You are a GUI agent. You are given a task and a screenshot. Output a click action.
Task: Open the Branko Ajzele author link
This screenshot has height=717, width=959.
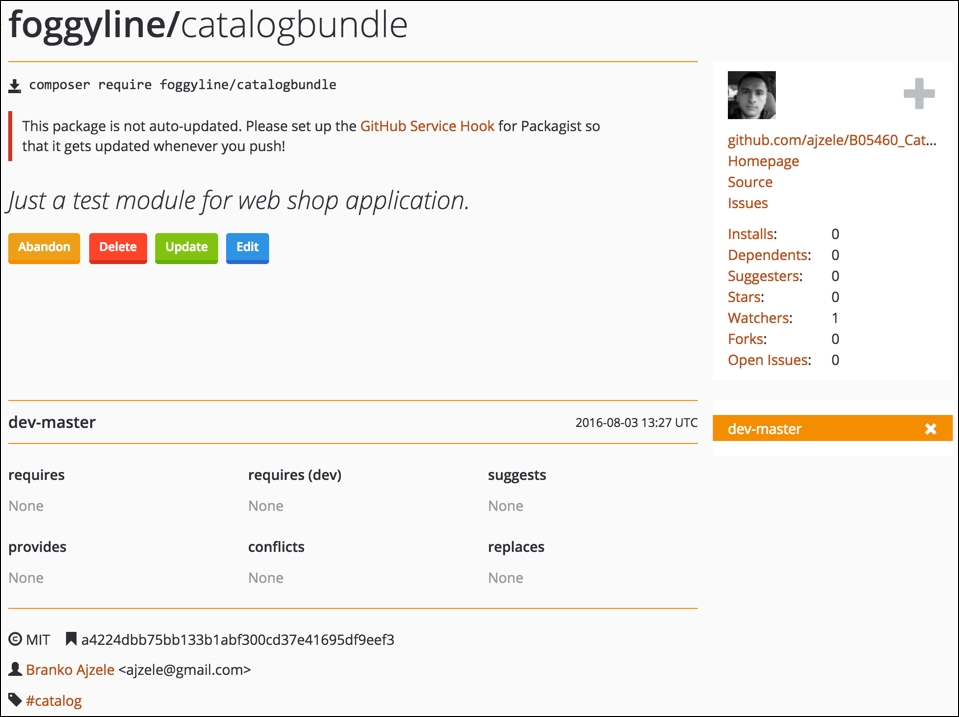click(x=70, y=670)
